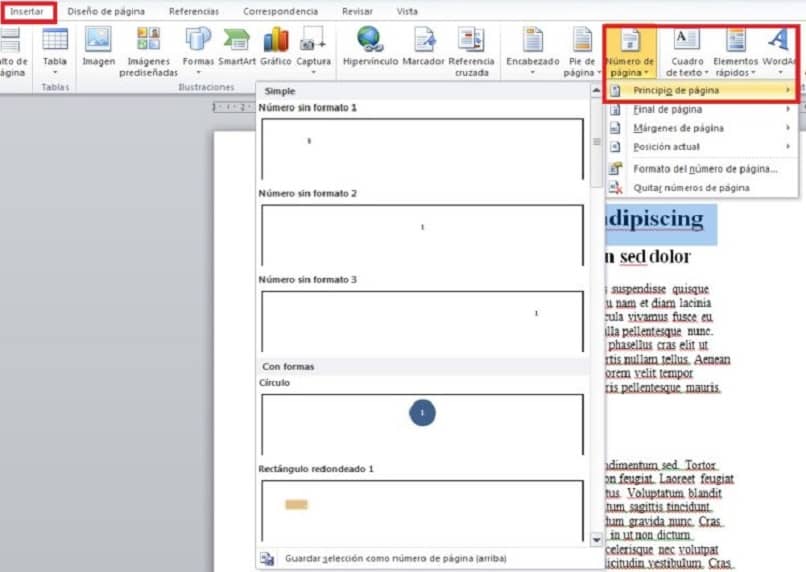The height and width of the screenshot is (572, 806).
Task: Choose Formato del número de página
Action: click(x=701, y=169)
